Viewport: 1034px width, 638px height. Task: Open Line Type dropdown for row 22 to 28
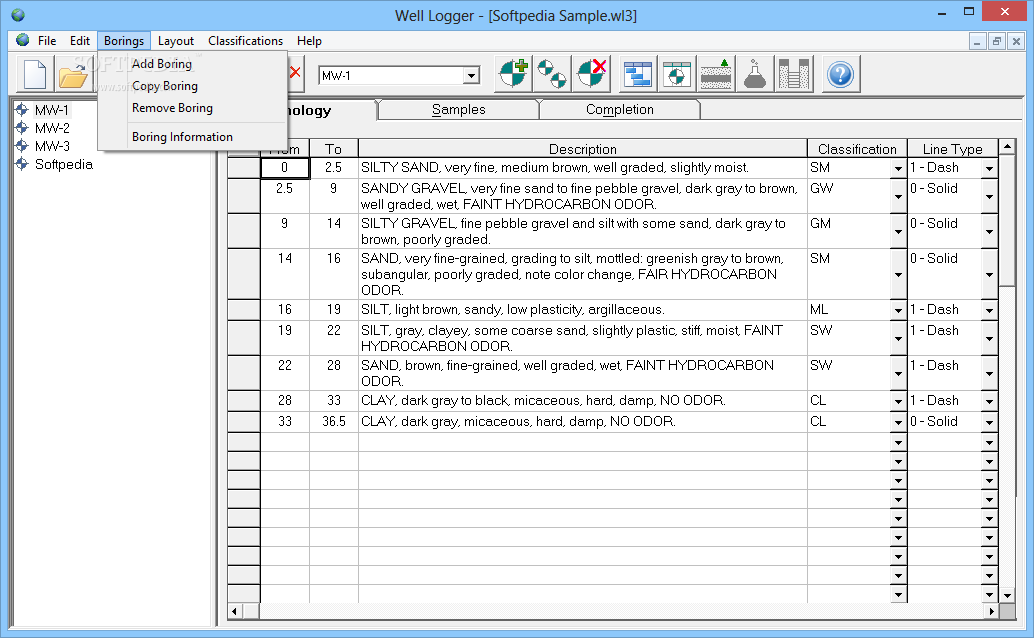click(989, 373)
